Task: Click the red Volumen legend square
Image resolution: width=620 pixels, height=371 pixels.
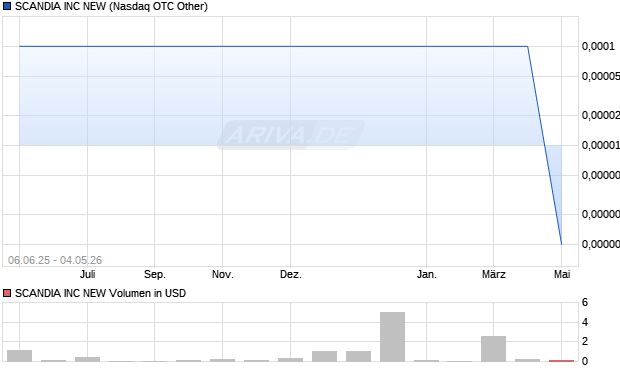Action: tap(7, 293)
